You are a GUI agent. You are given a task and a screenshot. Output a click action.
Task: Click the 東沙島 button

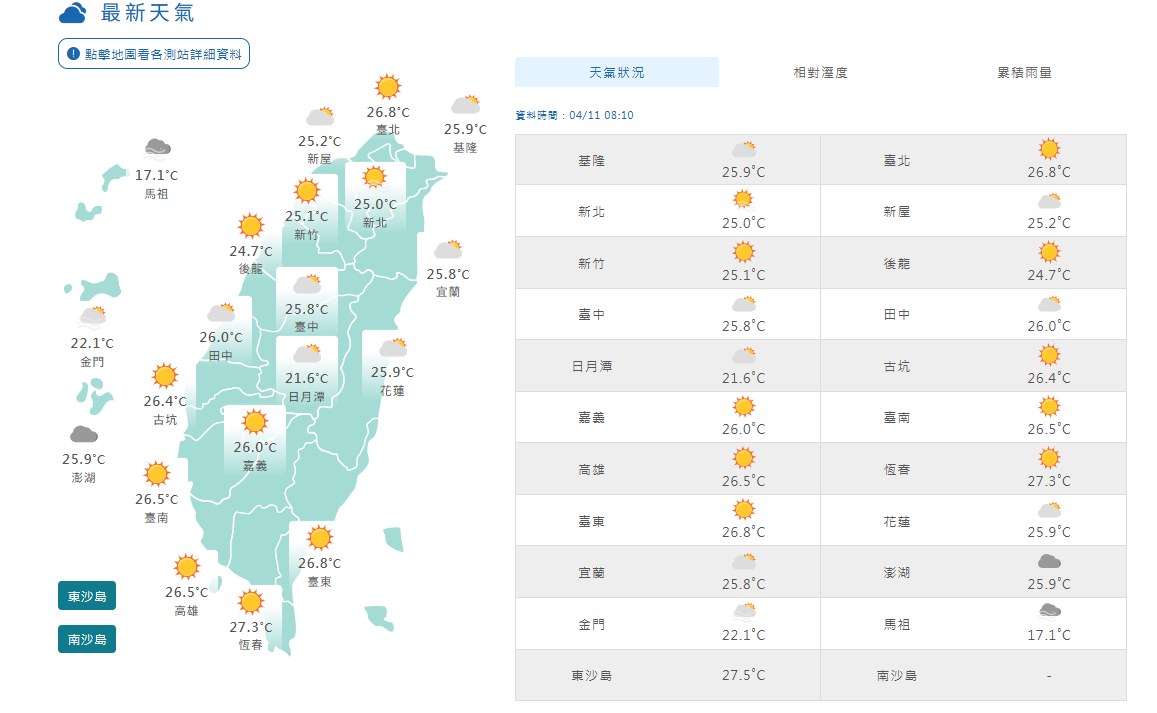click(x=87, y=597)
